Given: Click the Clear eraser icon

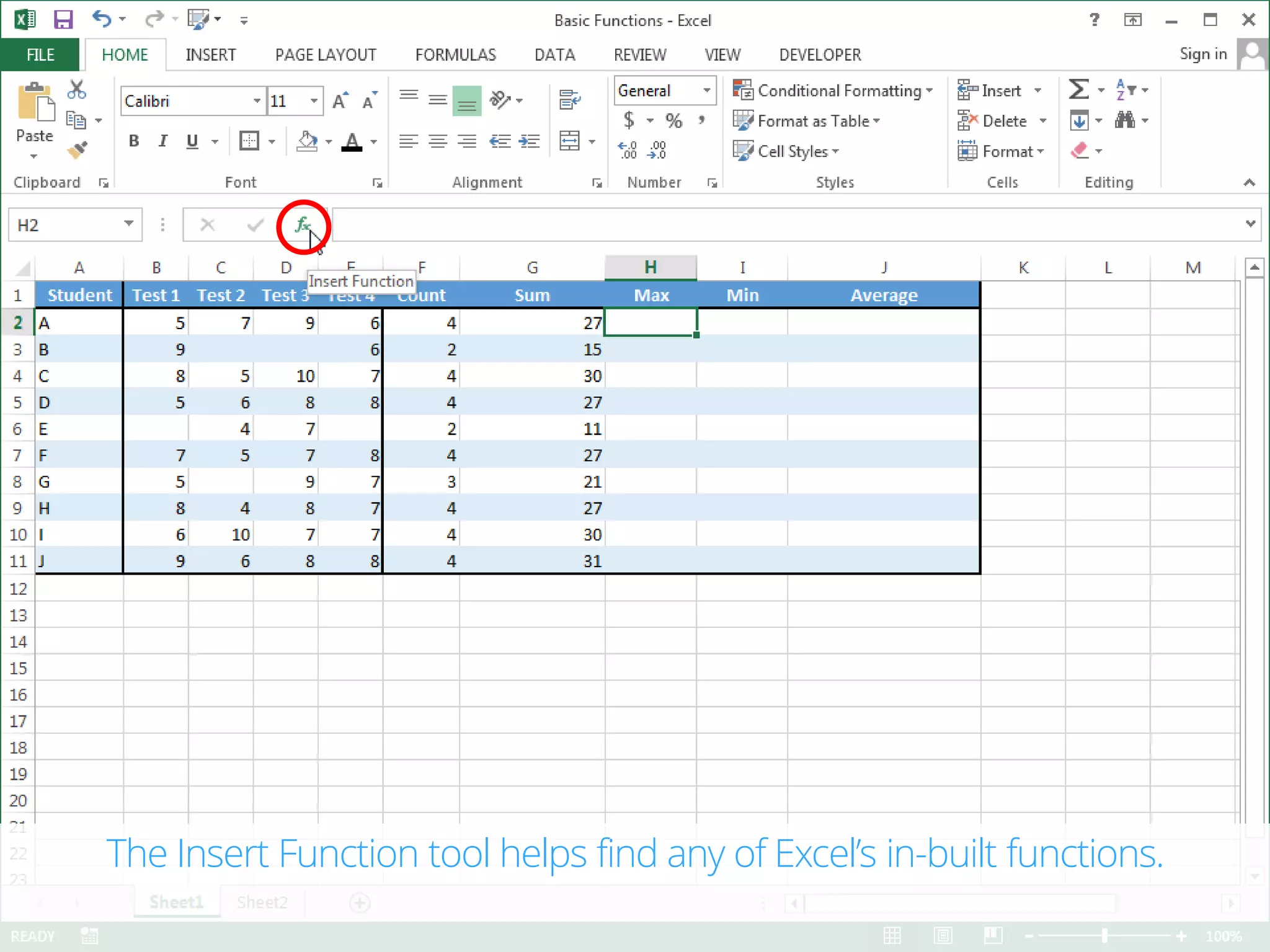Looking at the screenshot, I should 1080,151.
